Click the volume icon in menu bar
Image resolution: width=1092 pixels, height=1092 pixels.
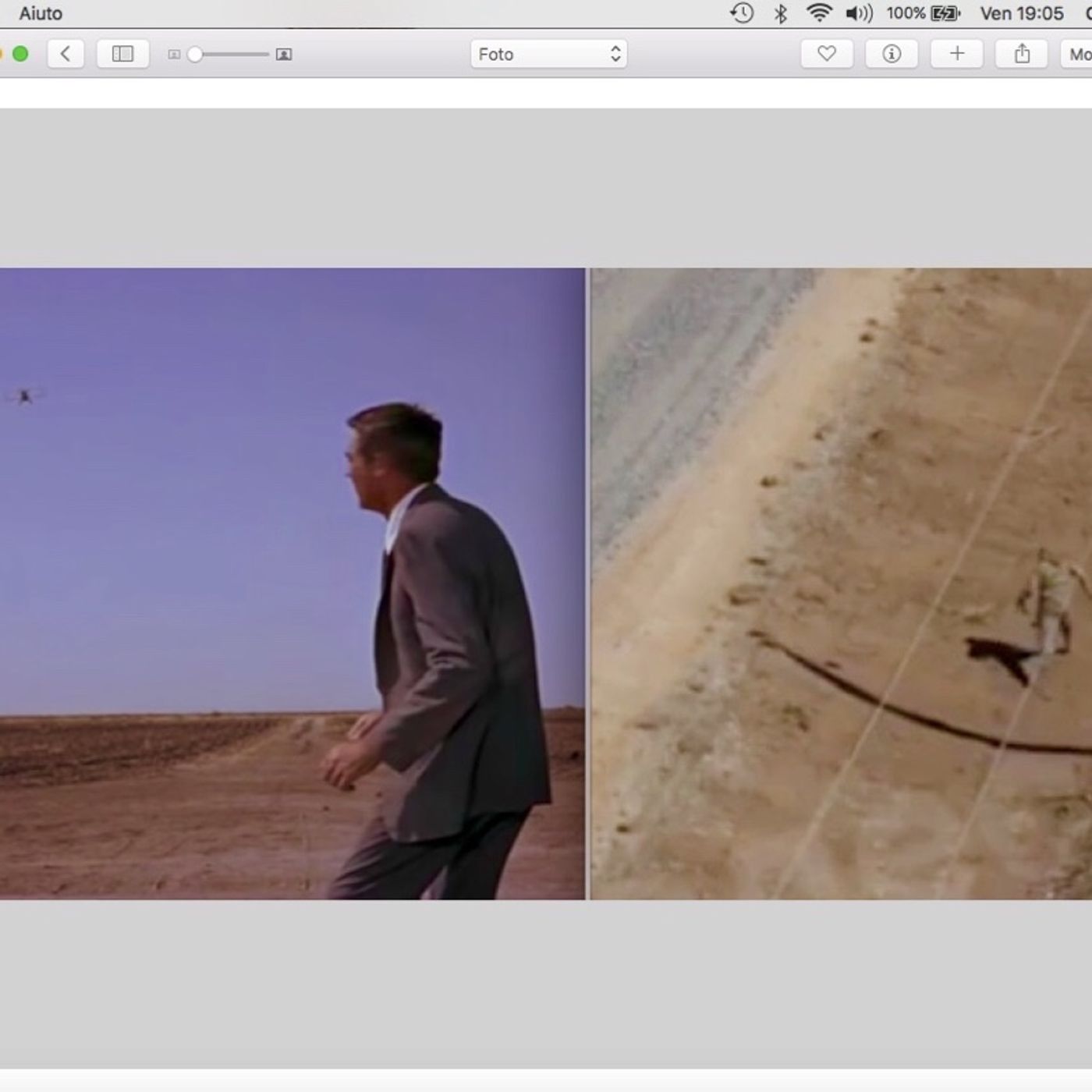(x=859, y=13)
